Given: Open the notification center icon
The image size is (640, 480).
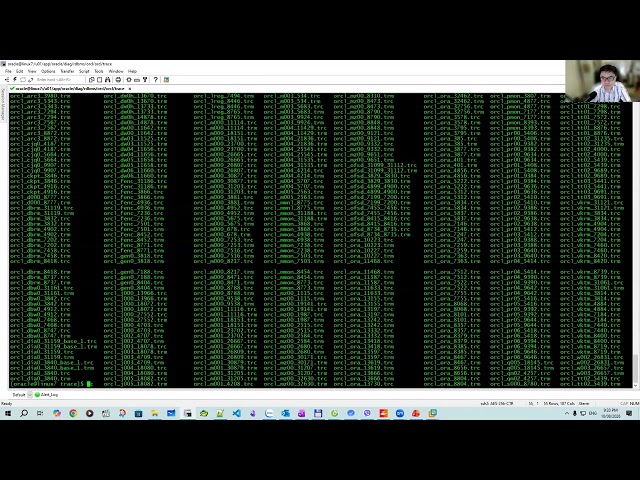Looking at the screenshot, I should [x=629, y=413].
